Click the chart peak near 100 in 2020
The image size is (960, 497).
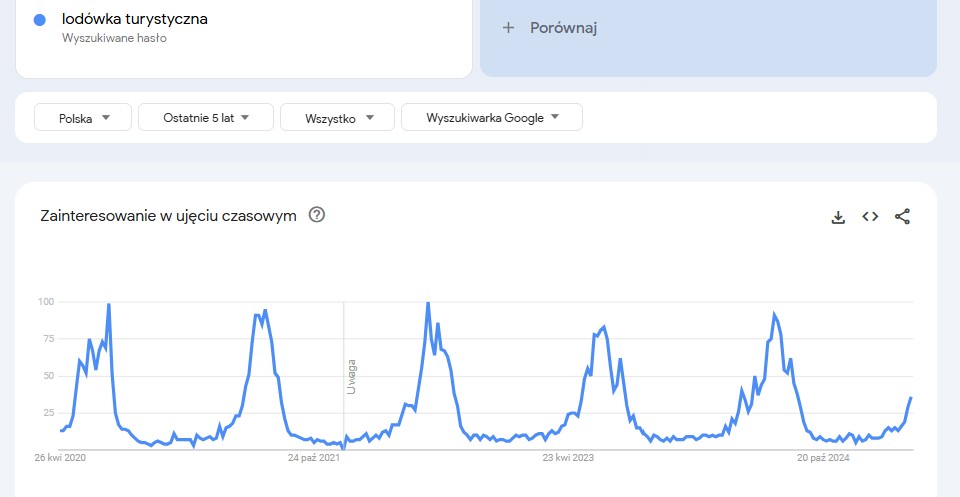(108, 304)
